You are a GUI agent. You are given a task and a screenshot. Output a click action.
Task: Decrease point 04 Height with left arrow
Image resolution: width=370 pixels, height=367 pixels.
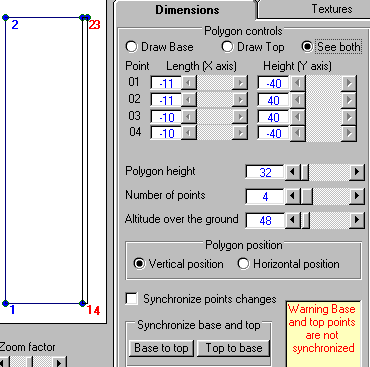pos(298,133)
